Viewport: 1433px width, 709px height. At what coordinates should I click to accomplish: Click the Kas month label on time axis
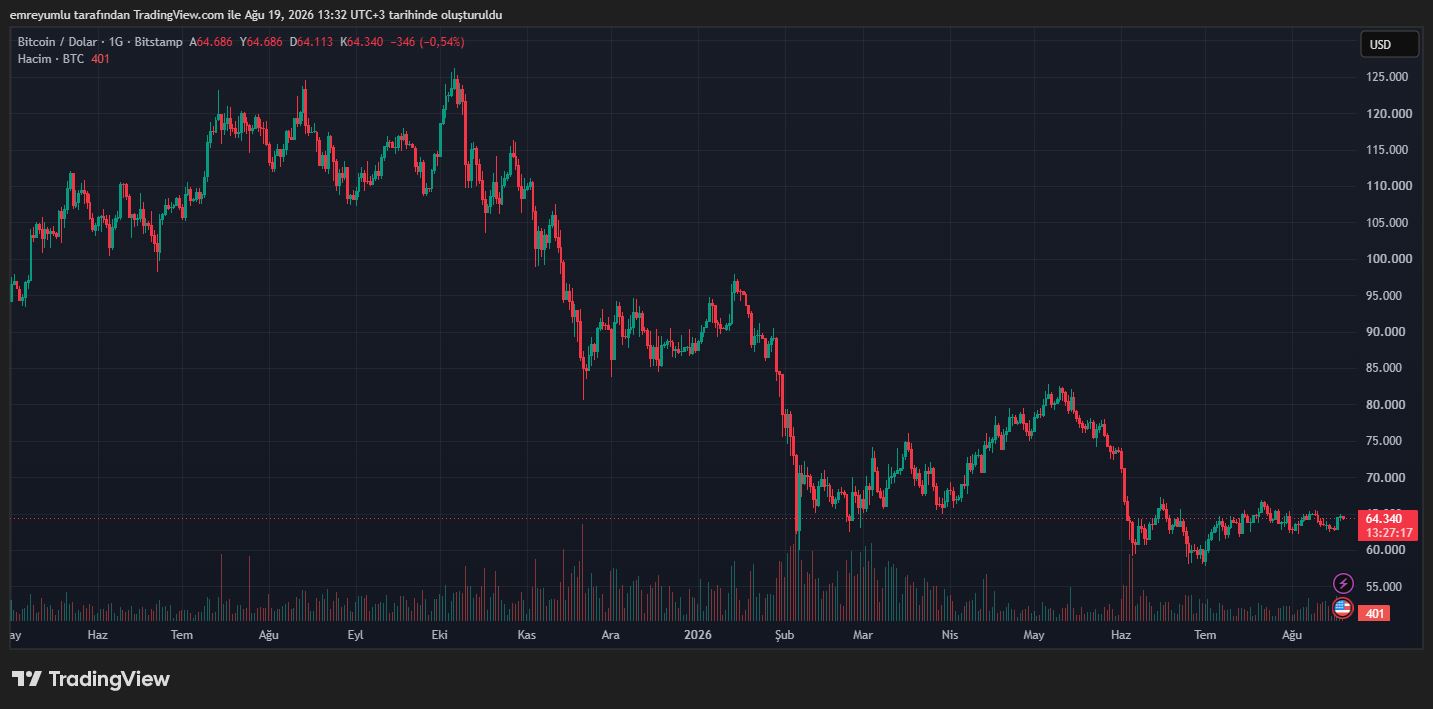click(527, 635)
